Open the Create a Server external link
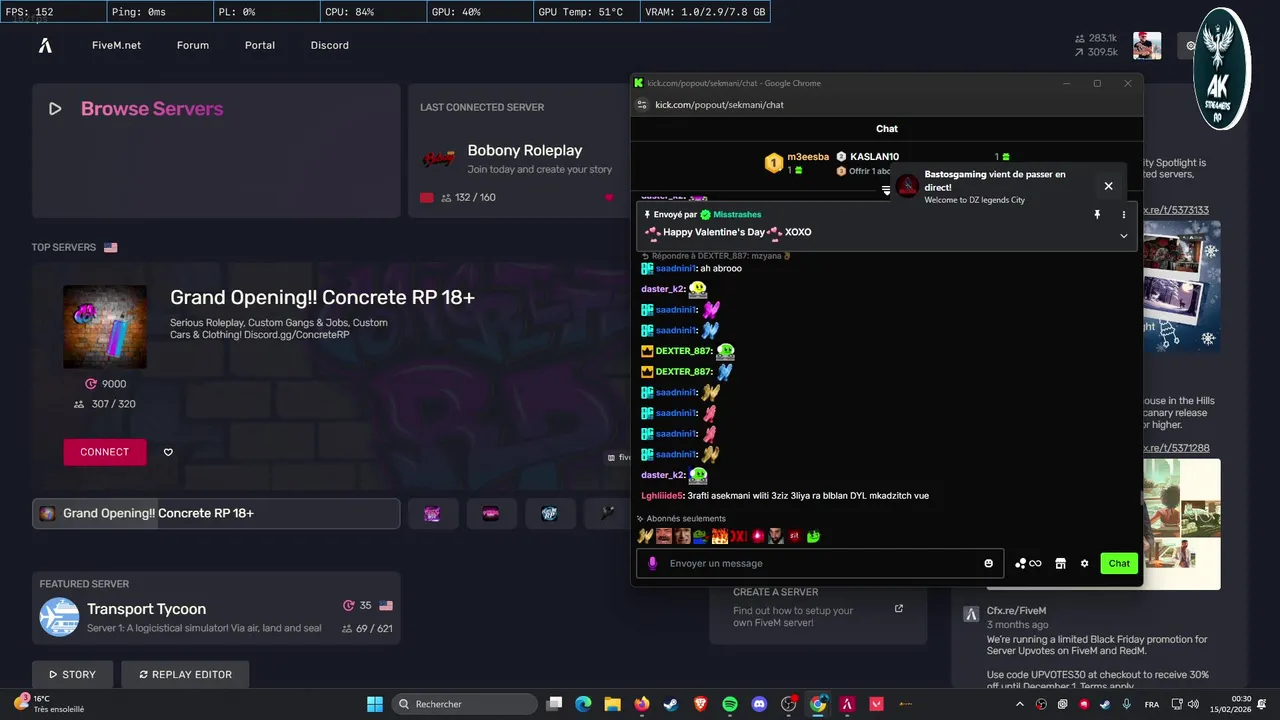 899,608
